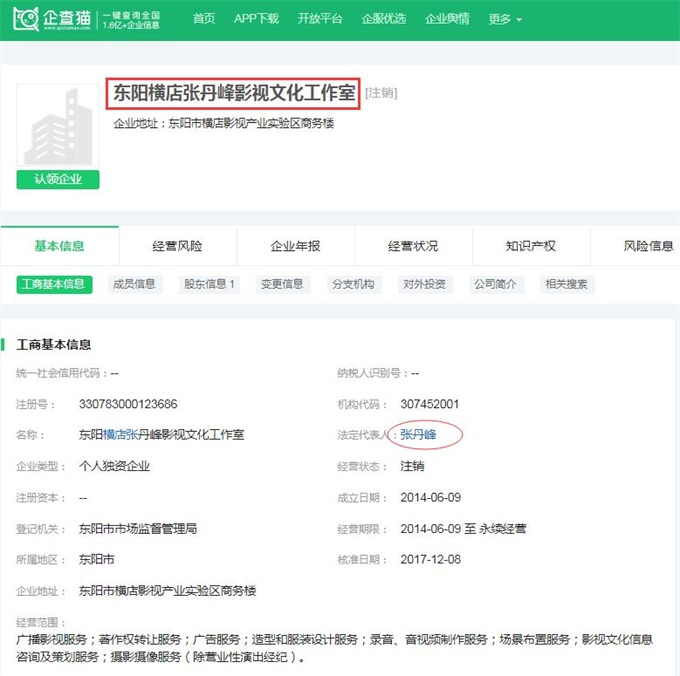Image resolution: width=680 pixels, height=676 pixels.
Task: Click the 张丹峰 legal representative link
Action: (x=418, y=435)
